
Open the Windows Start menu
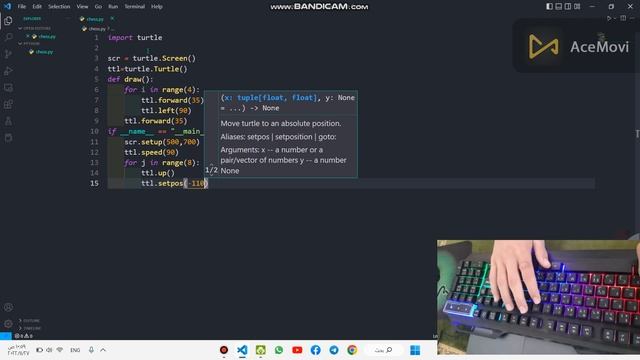pyautogui.click(x=415, y=350)
